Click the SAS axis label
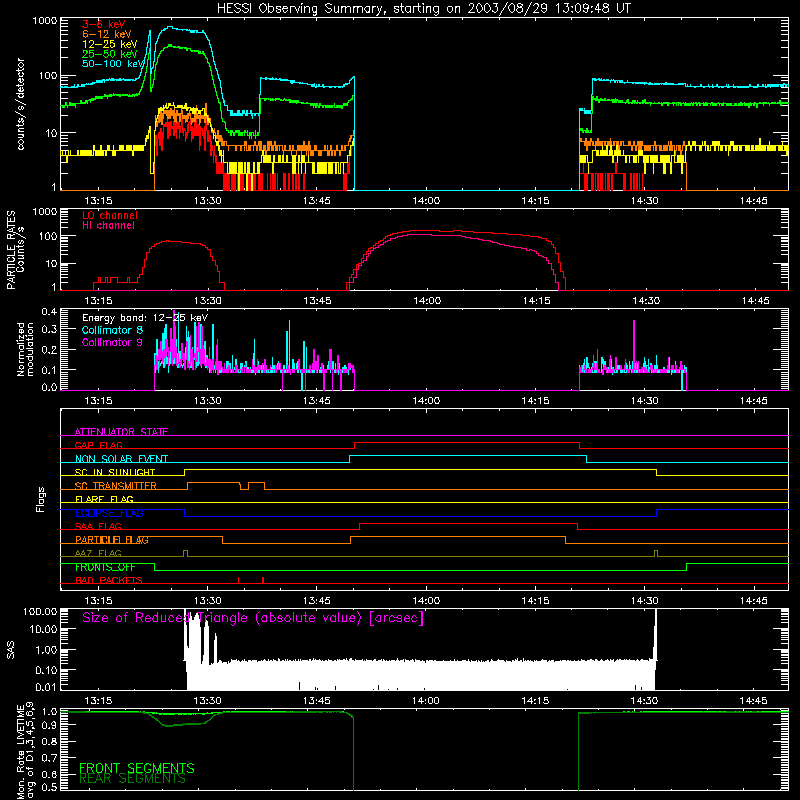 point(10,650)
